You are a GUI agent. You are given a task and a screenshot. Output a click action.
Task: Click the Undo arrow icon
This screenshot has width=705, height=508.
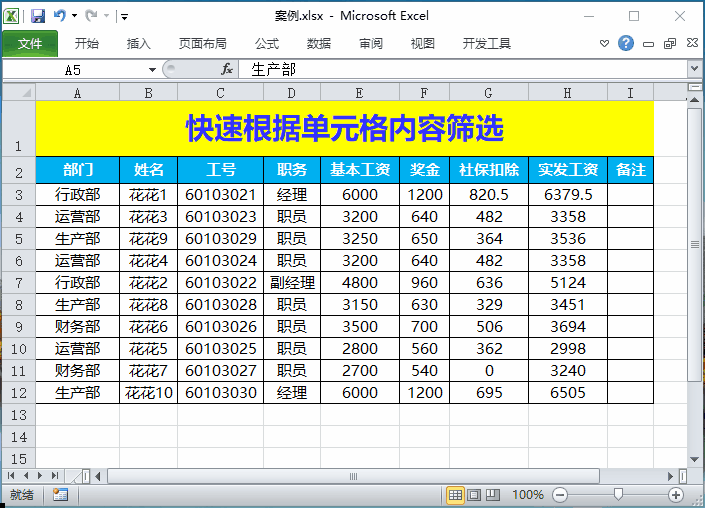coord(60,16)
